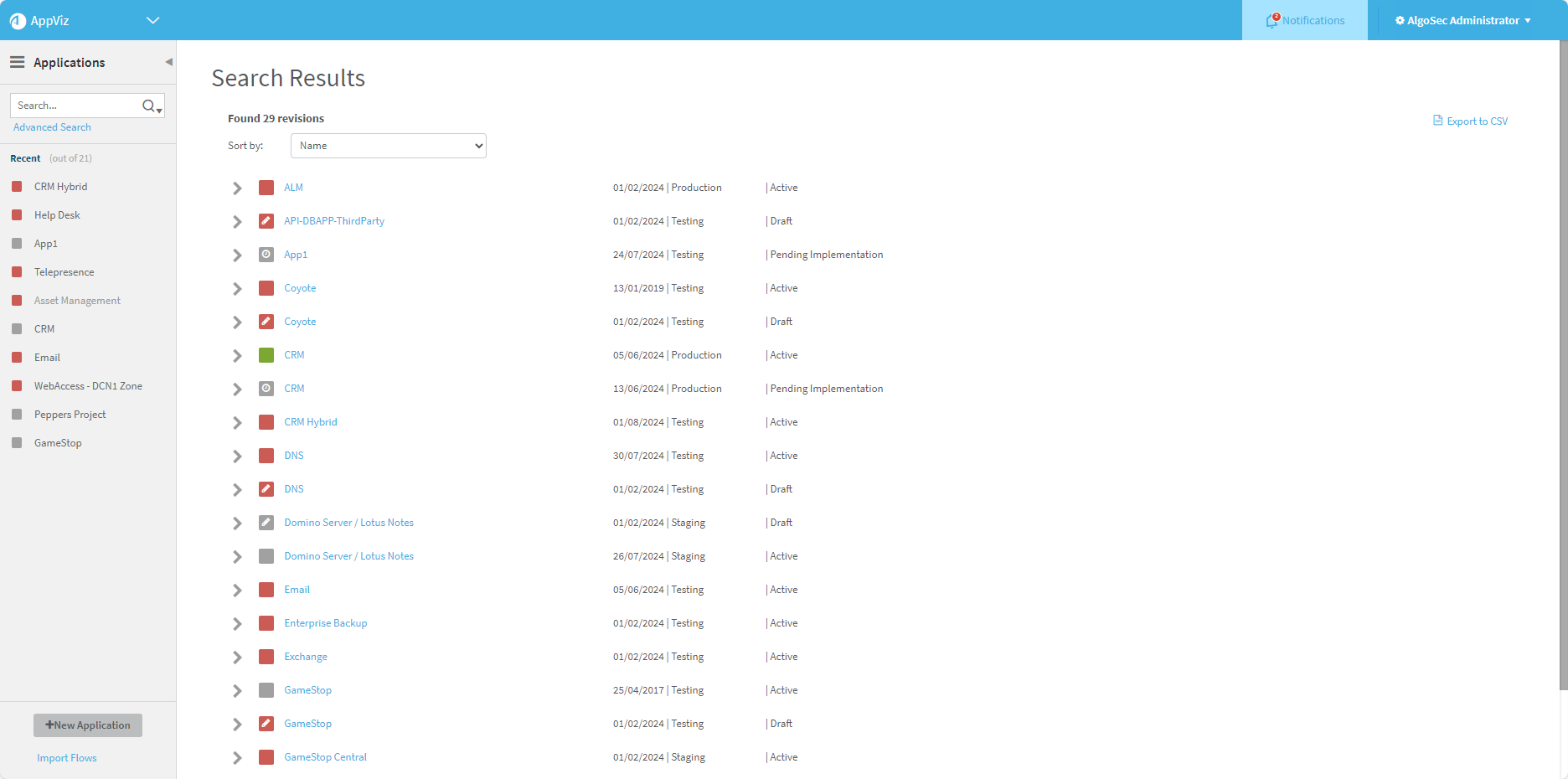Open the AppViz product switcher chevron
Viewport: 1568px width, 779px height.
pos(152,21)
